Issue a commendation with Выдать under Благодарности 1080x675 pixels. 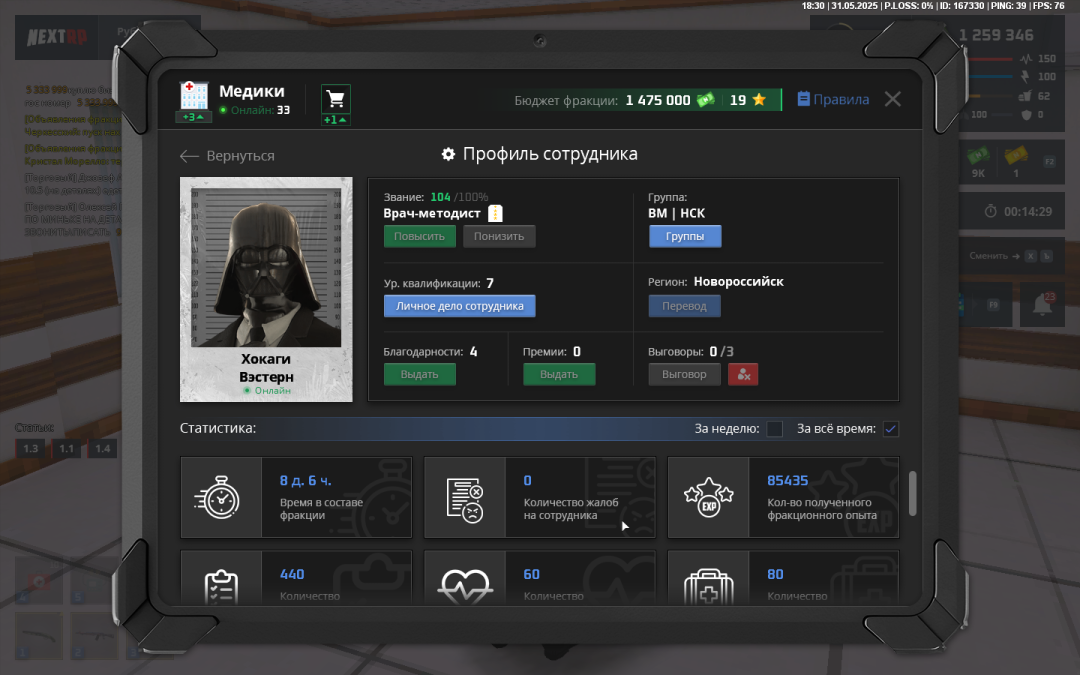(x=419, y=374)
